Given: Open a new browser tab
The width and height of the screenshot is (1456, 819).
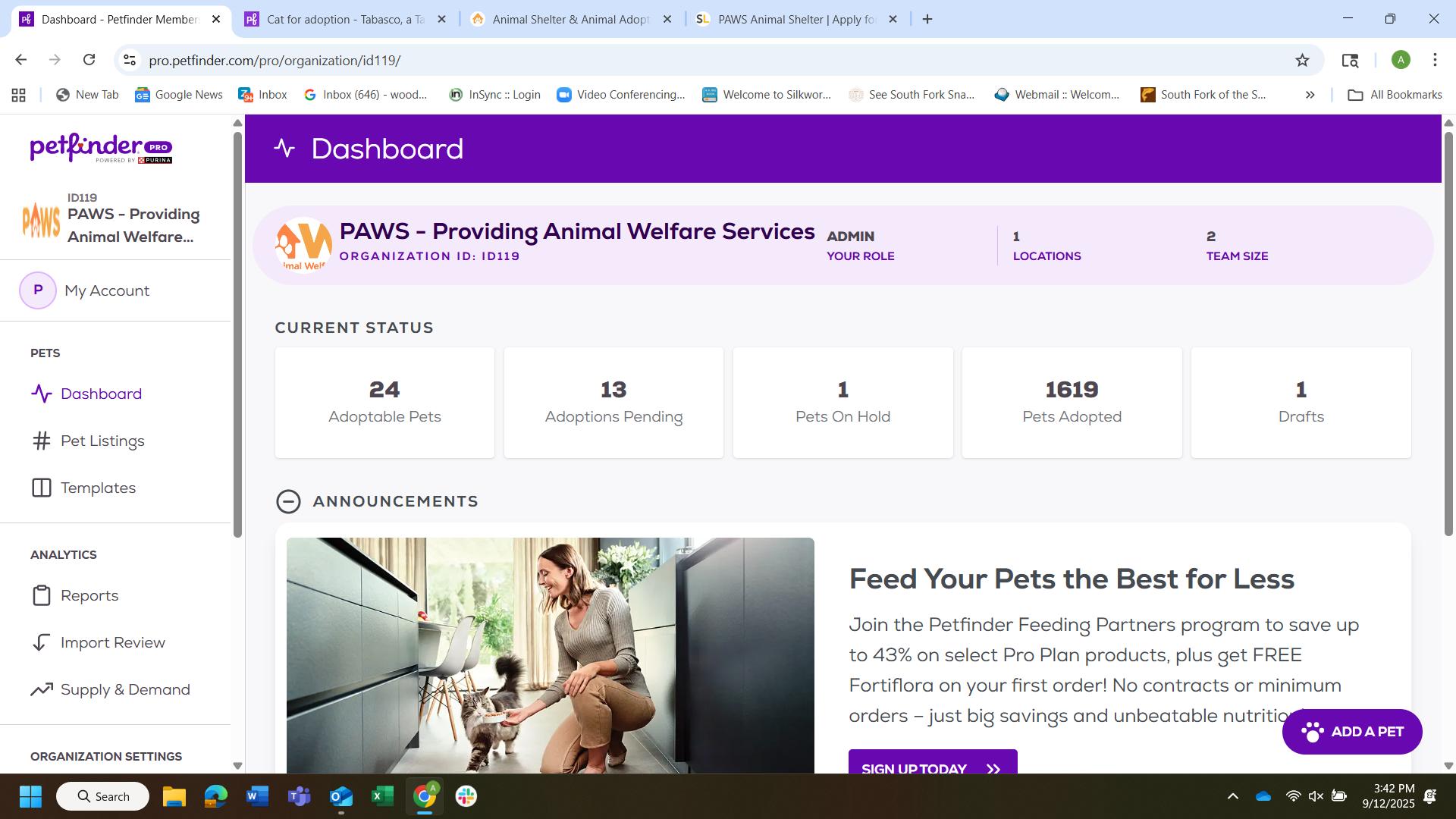Looking at the screenshot, I should click(927, 19).
